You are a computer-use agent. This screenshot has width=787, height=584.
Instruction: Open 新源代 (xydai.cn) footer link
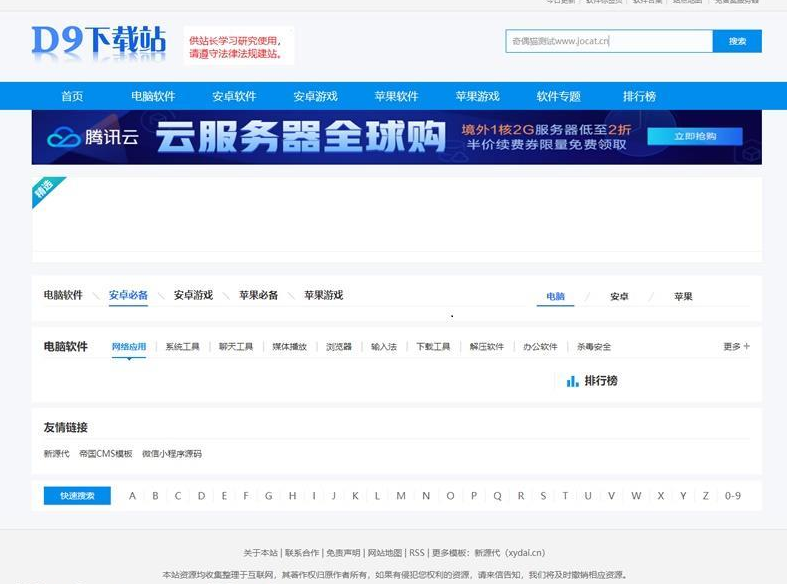click(510, 553)
